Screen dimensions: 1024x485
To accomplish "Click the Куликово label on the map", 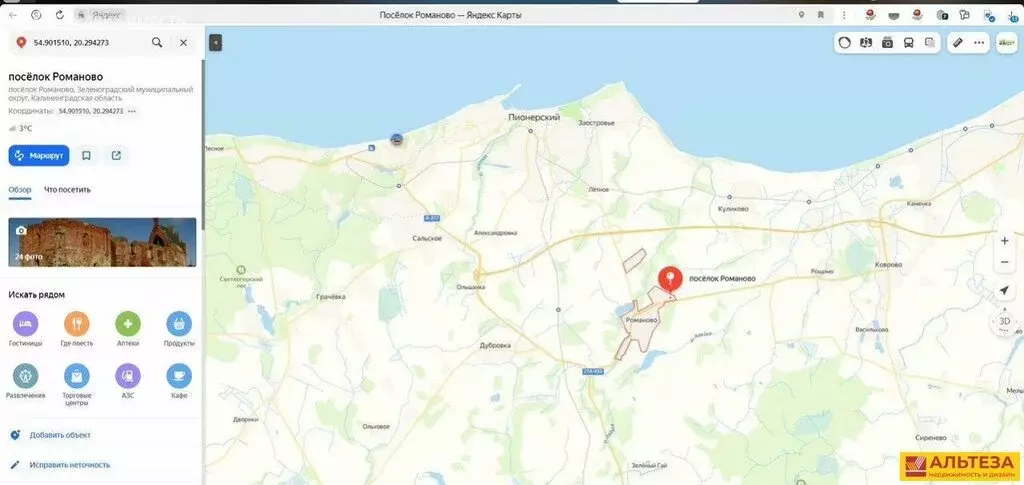I will pyautogui.click(x=733, y=209).
